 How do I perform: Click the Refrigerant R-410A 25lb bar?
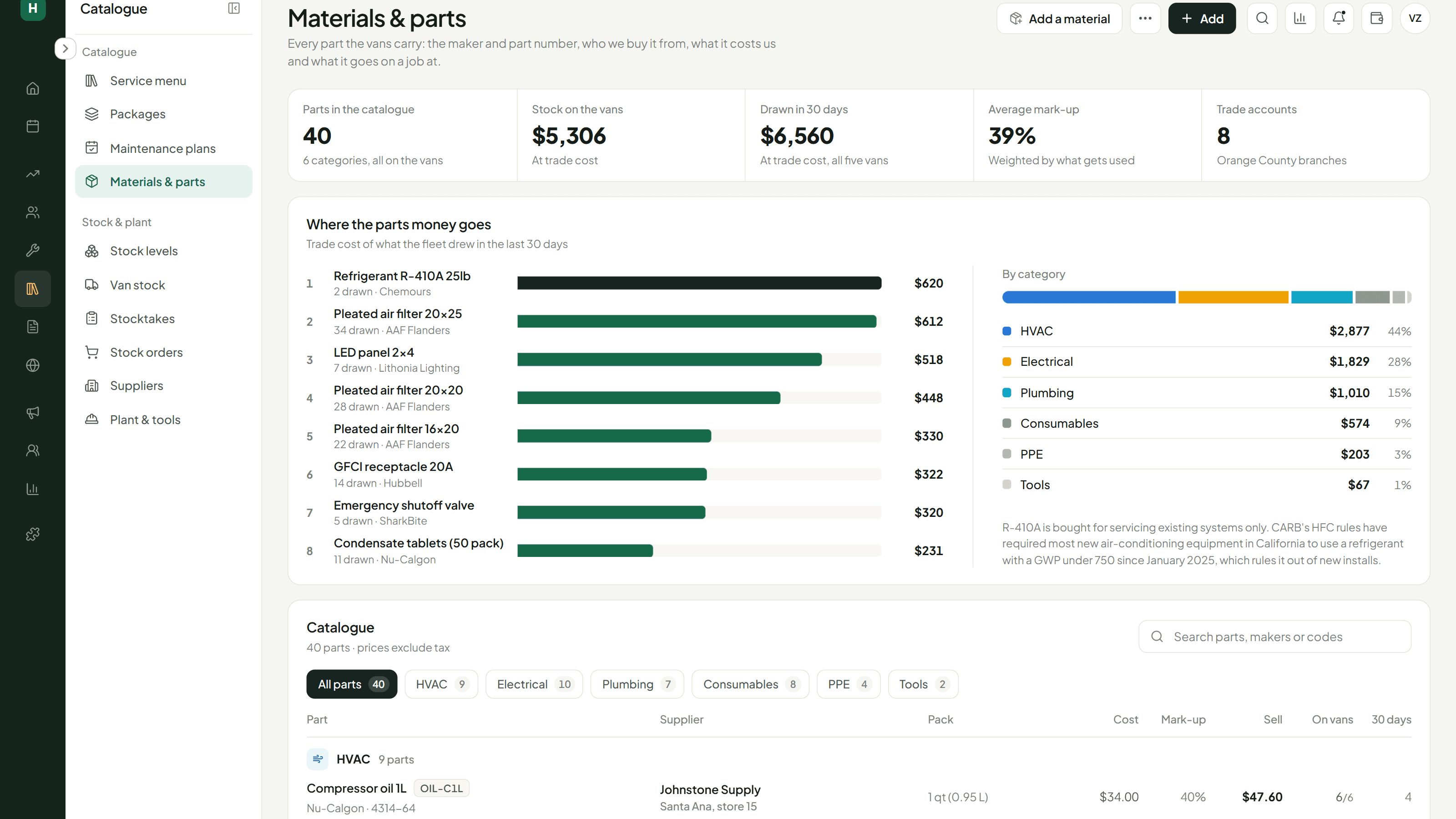699,283
